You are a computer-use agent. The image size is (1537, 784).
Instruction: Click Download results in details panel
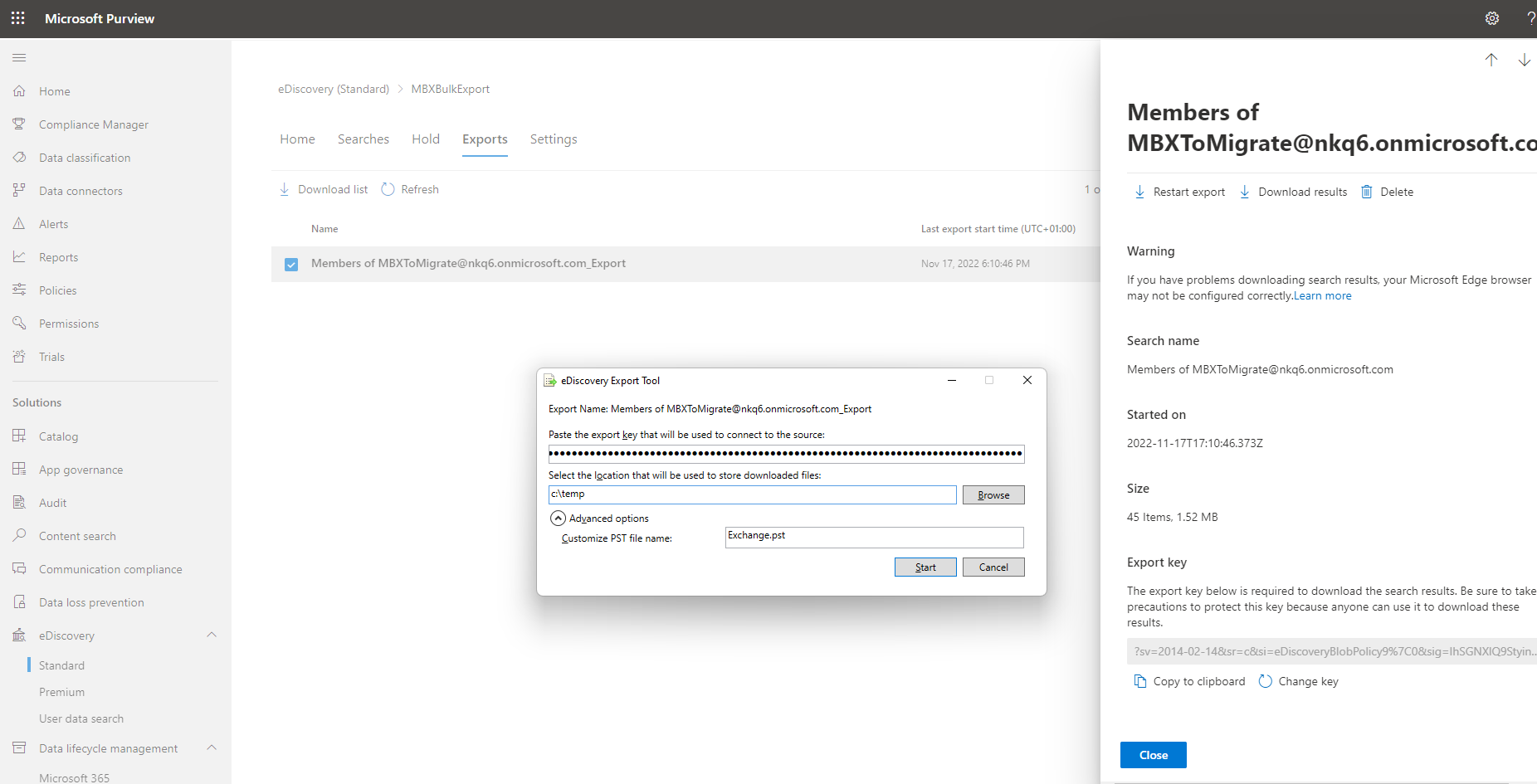[x=1293, y=192]
